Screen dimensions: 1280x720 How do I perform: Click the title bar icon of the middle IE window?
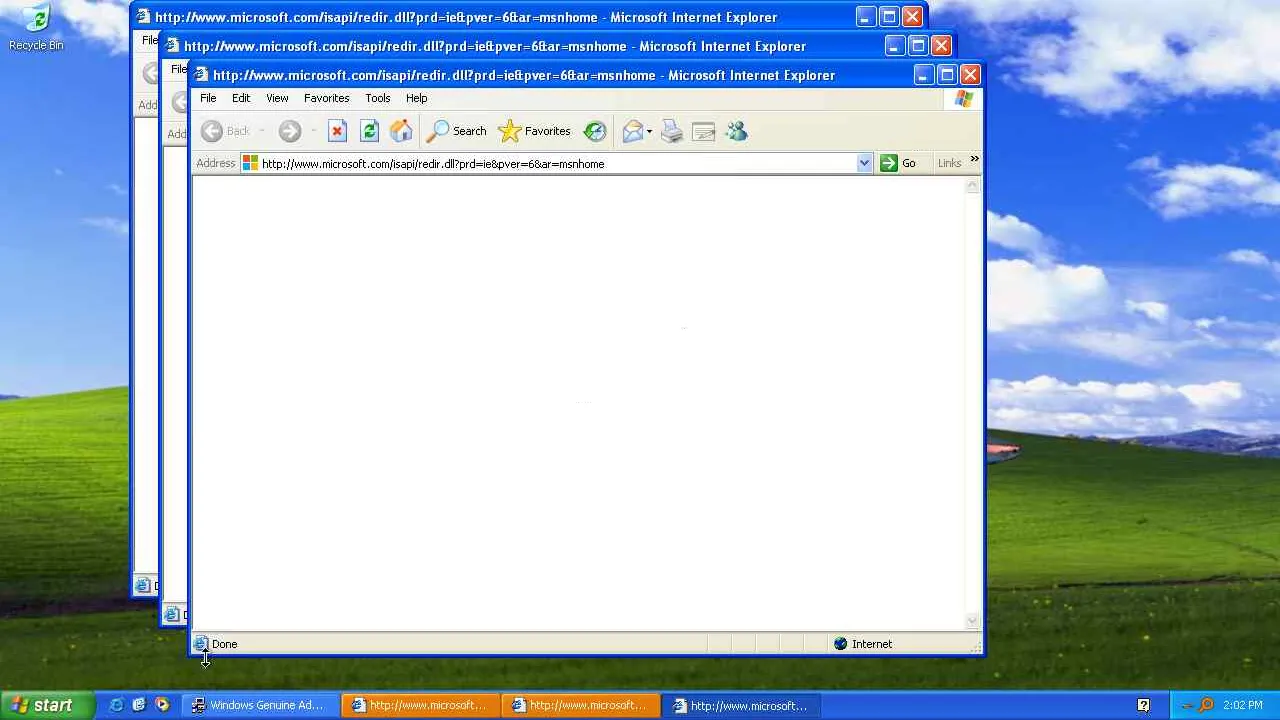point(173,46)
